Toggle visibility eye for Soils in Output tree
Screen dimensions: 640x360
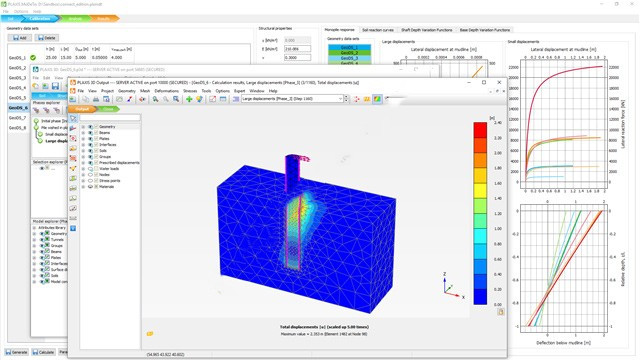point(90,151)
